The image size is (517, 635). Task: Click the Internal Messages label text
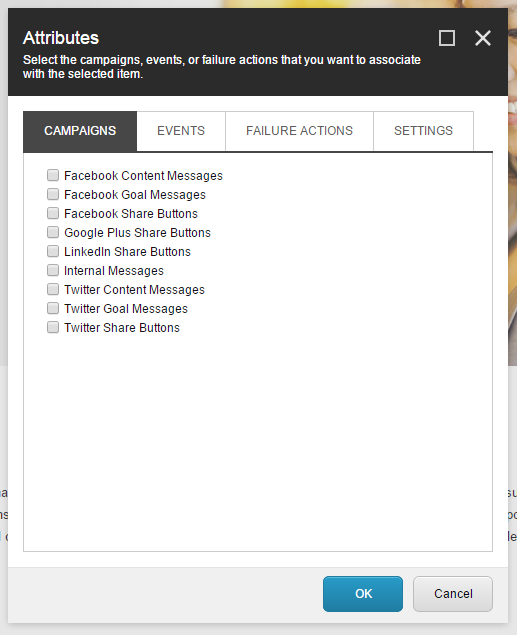tap(114, 271)
